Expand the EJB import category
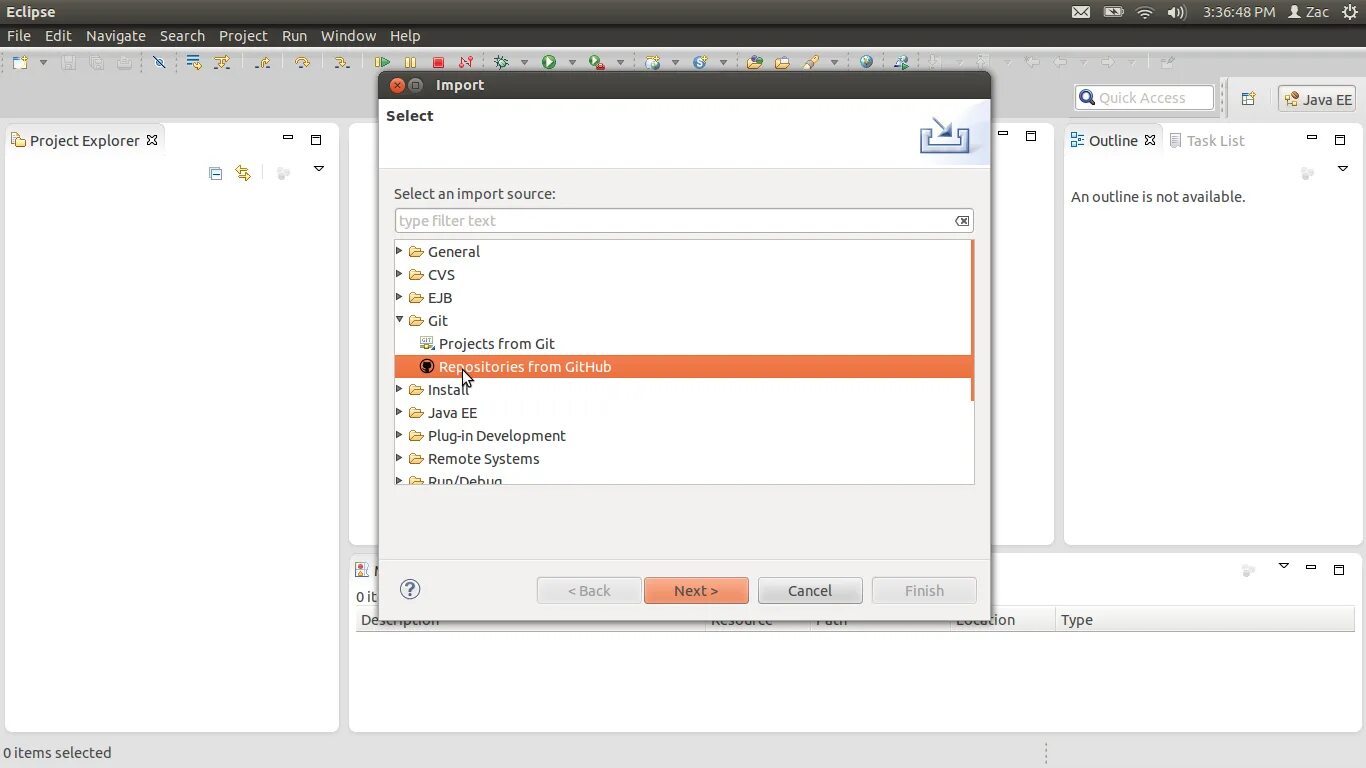This screenshot has width=1366, height=768. click(x=400, y=297)
